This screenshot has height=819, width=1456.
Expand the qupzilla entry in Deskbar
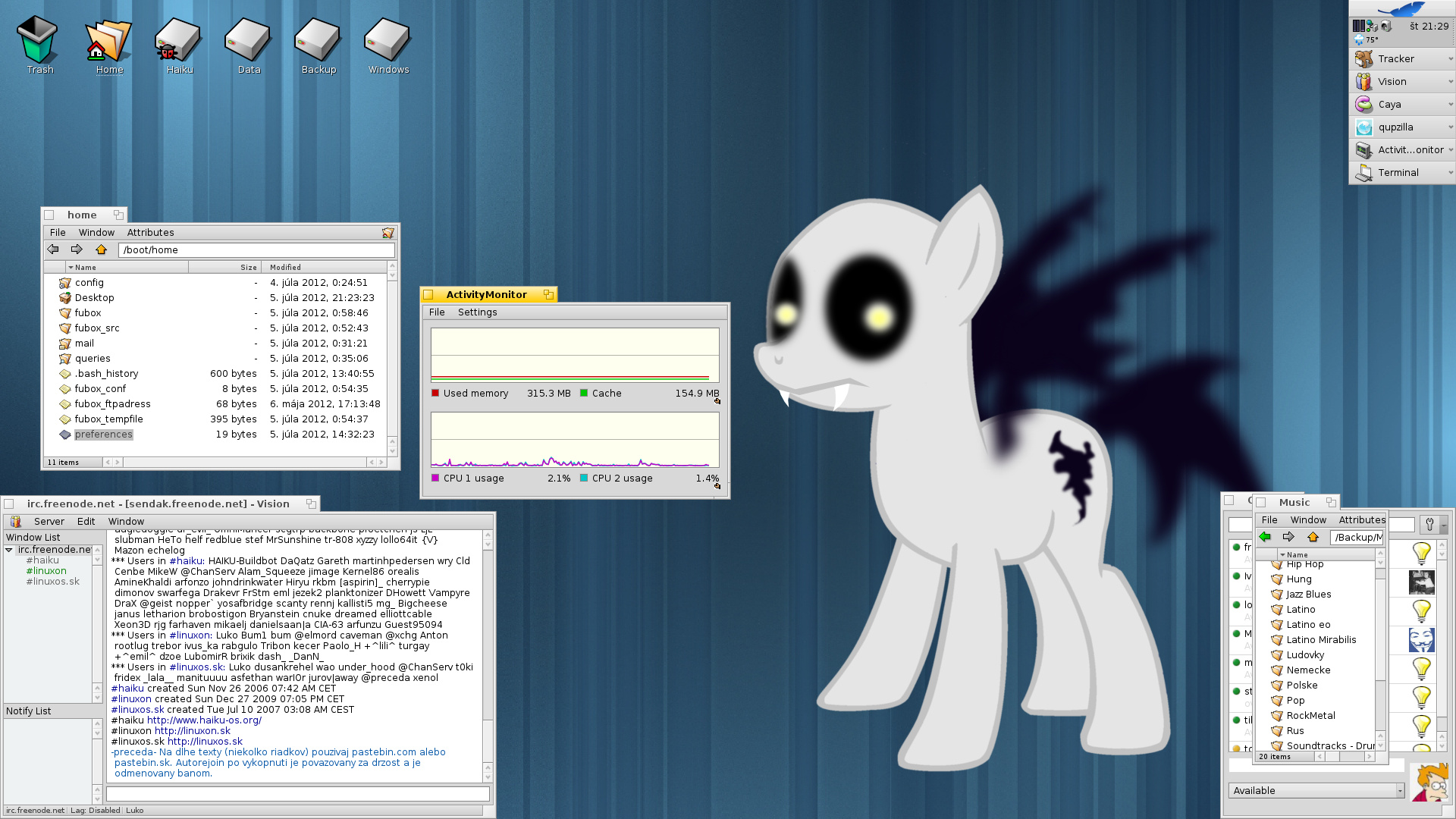click(1451, 127)
